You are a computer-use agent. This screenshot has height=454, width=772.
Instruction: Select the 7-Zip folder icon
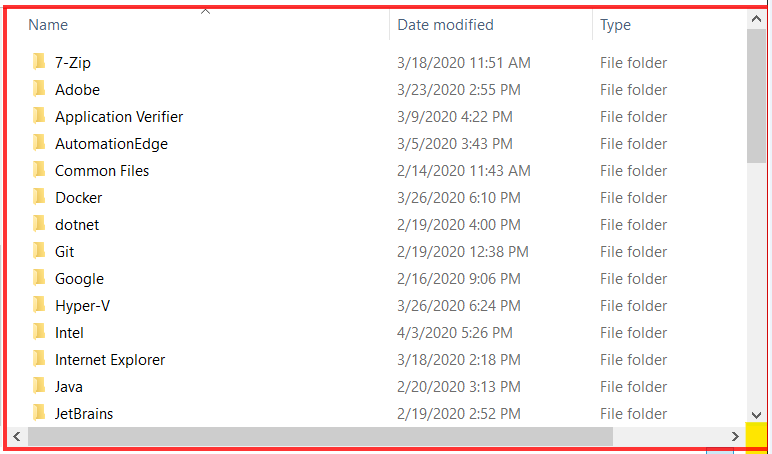tap(39, 62)
